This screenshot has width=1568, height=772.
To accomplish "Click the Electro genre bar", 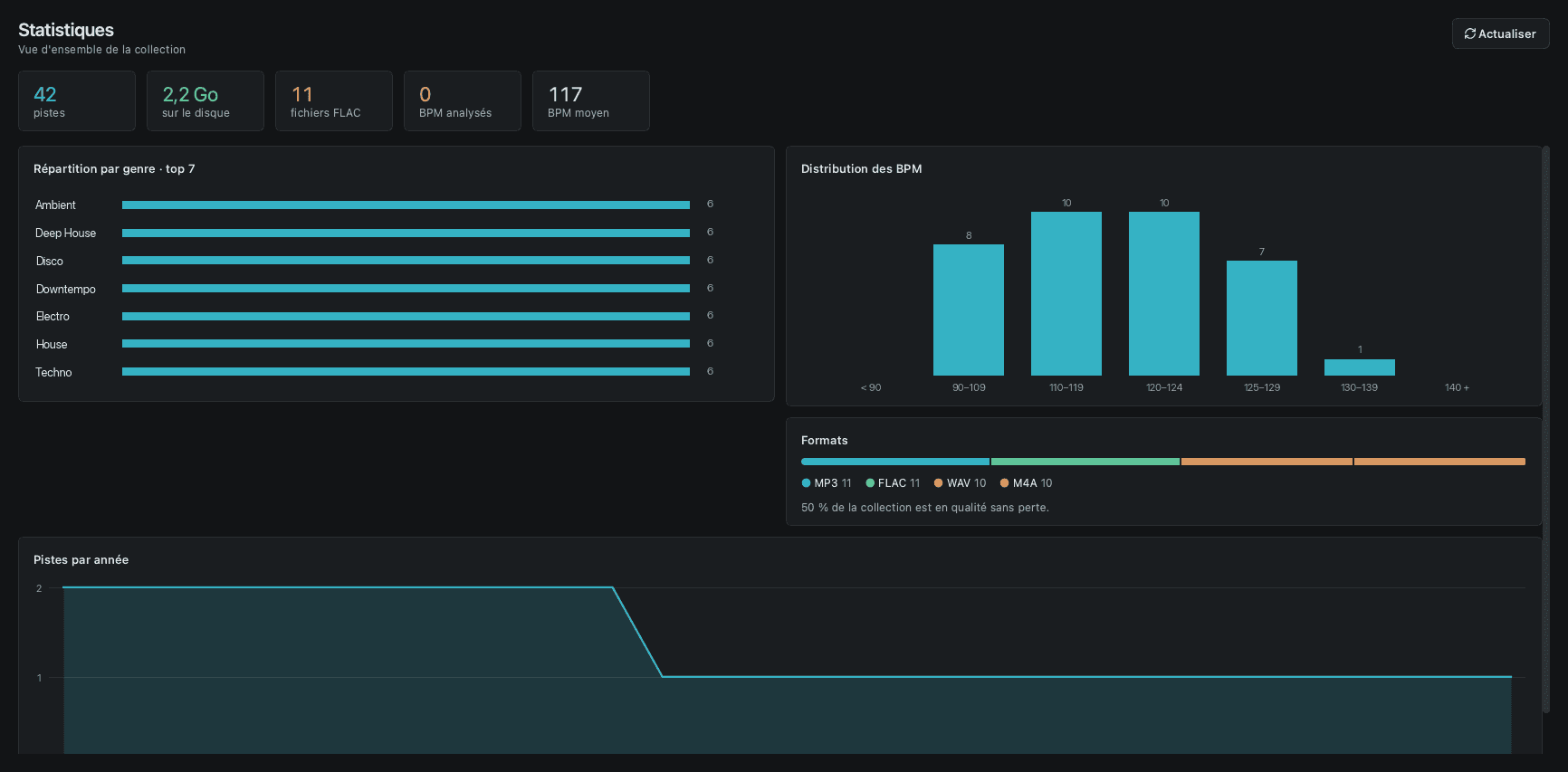I will [406, 317].
